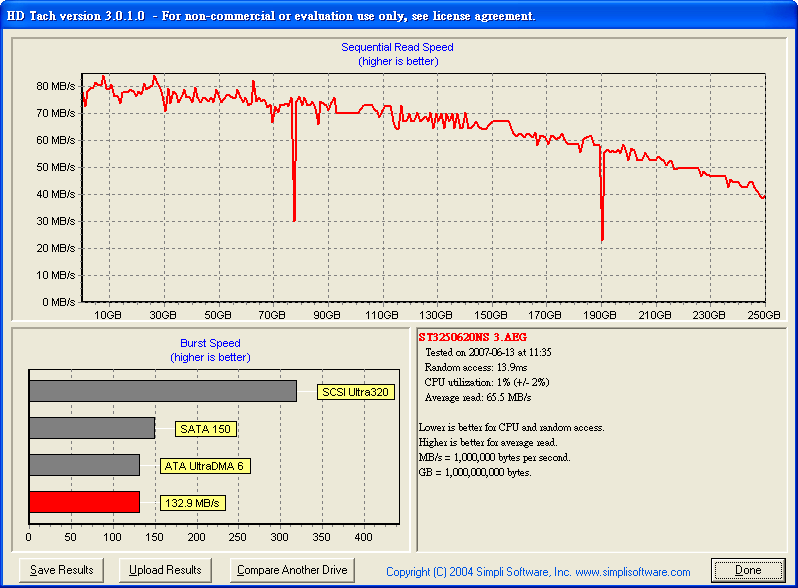Click the Save Results button
Image resolution: width=798 pixels, height=588 pixels.
click(x=62, y=570)
